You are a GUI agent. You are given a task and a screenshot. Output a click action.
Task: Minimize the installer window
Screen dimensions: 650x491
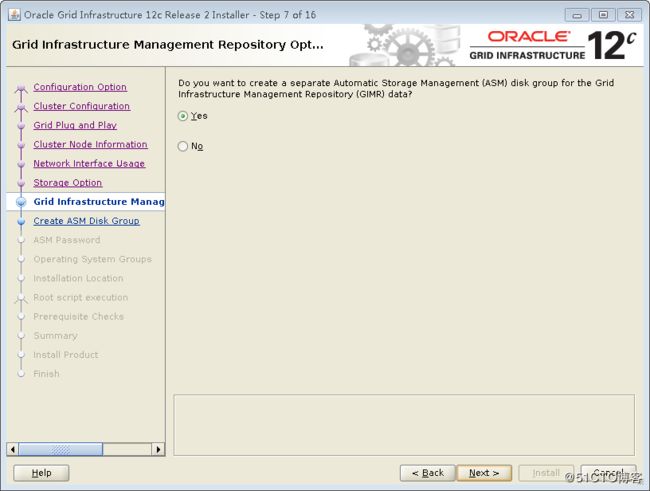577,15
